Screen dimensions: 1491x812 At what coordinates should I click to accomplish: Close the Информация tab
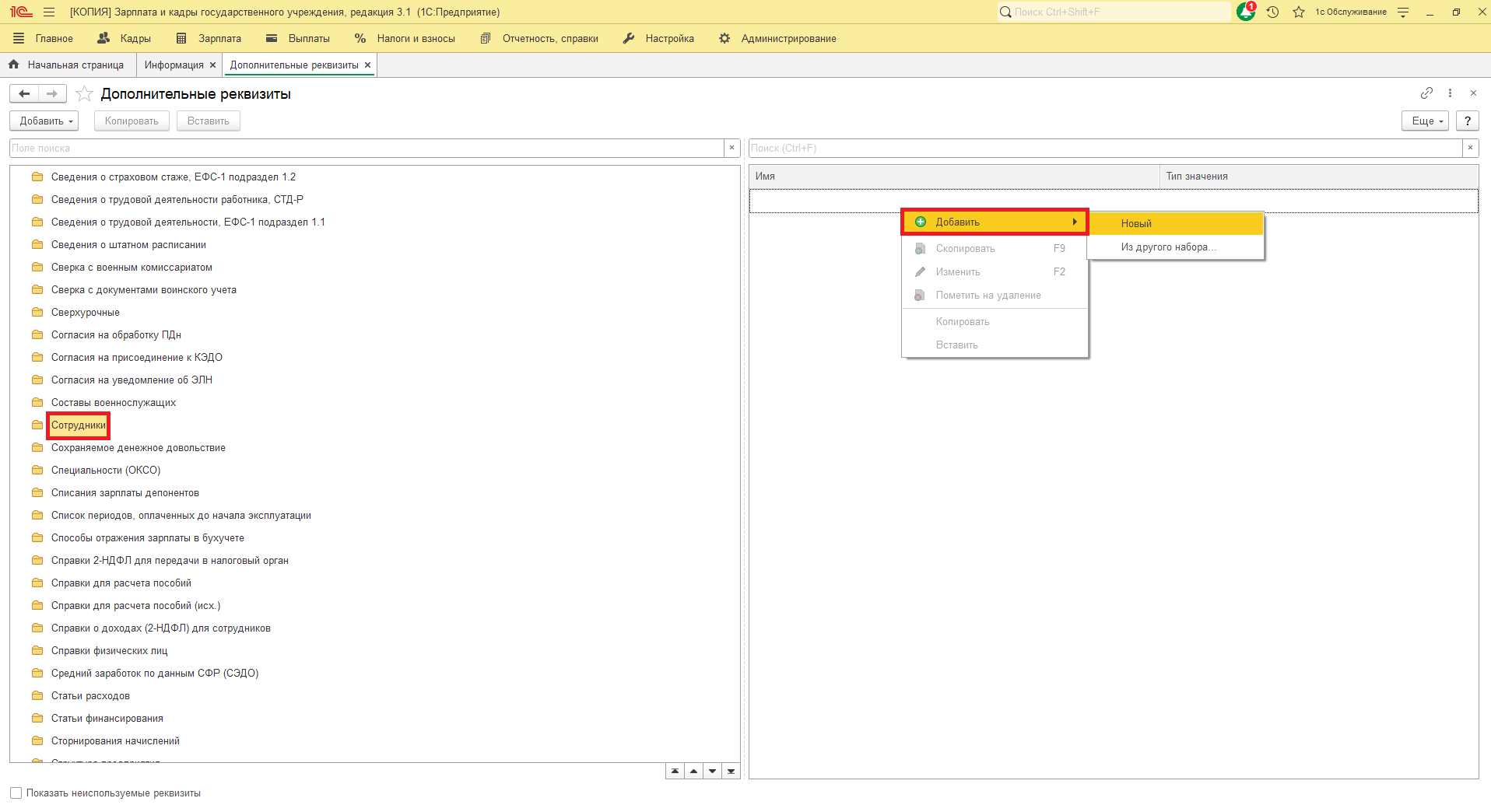[212, 65]
